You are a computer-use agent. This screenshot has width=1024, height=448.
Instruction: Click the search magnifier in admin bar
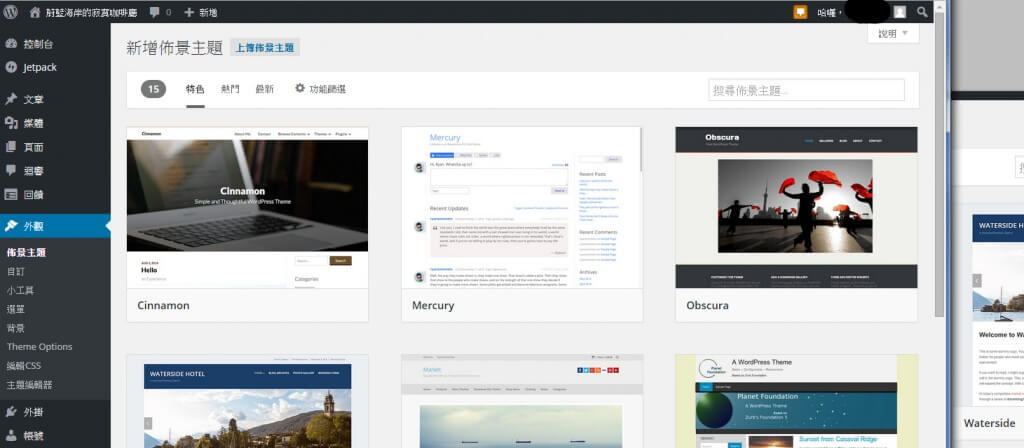coord(922,12)
